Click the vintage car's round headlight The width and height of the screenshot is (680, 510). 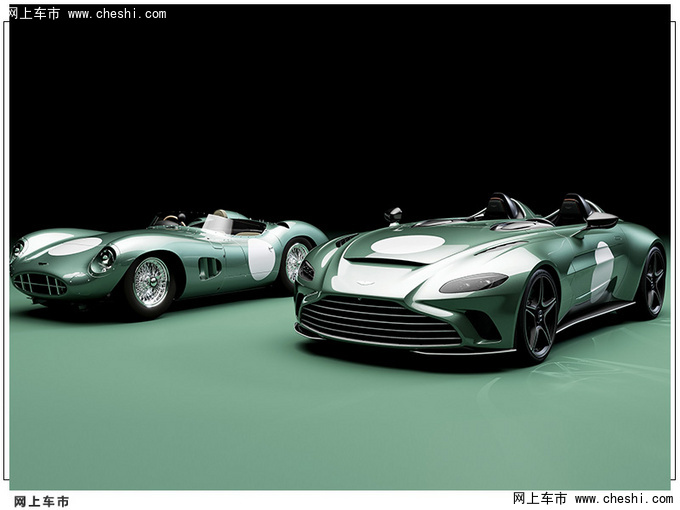tap(103, 260)
